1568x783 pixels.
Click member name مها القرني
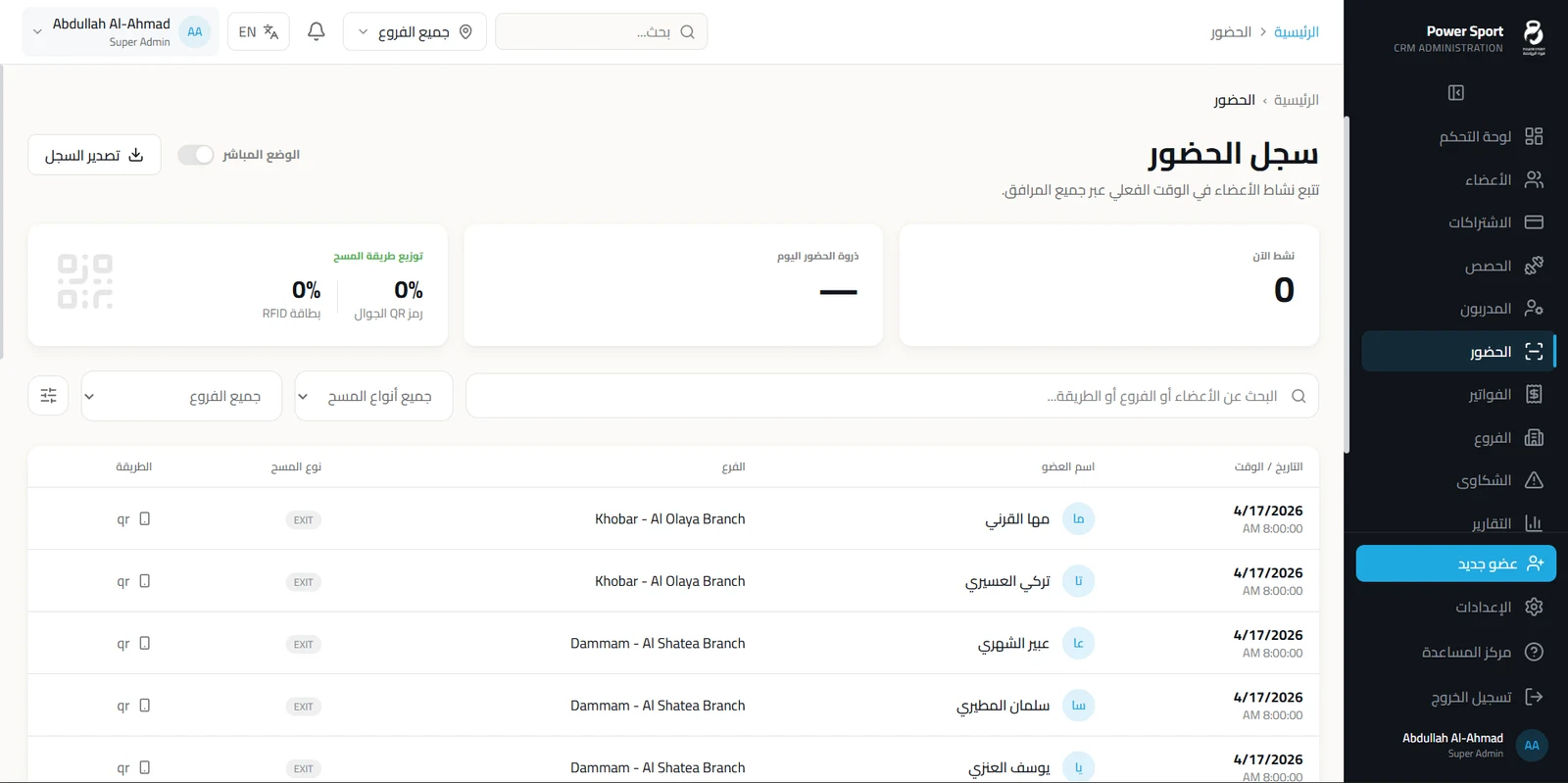(1017, 519)
